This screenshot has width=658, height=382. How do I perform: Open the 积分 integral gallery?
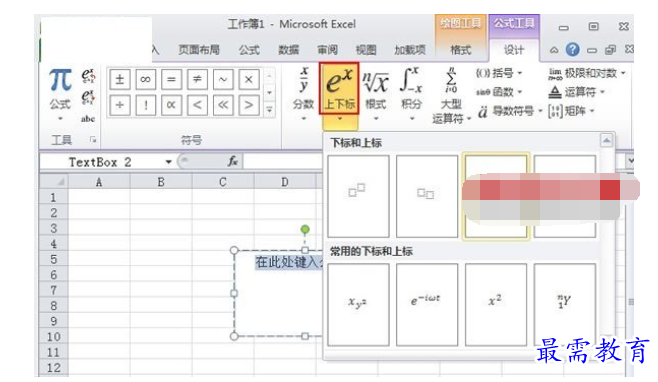[x=411, y=94]
